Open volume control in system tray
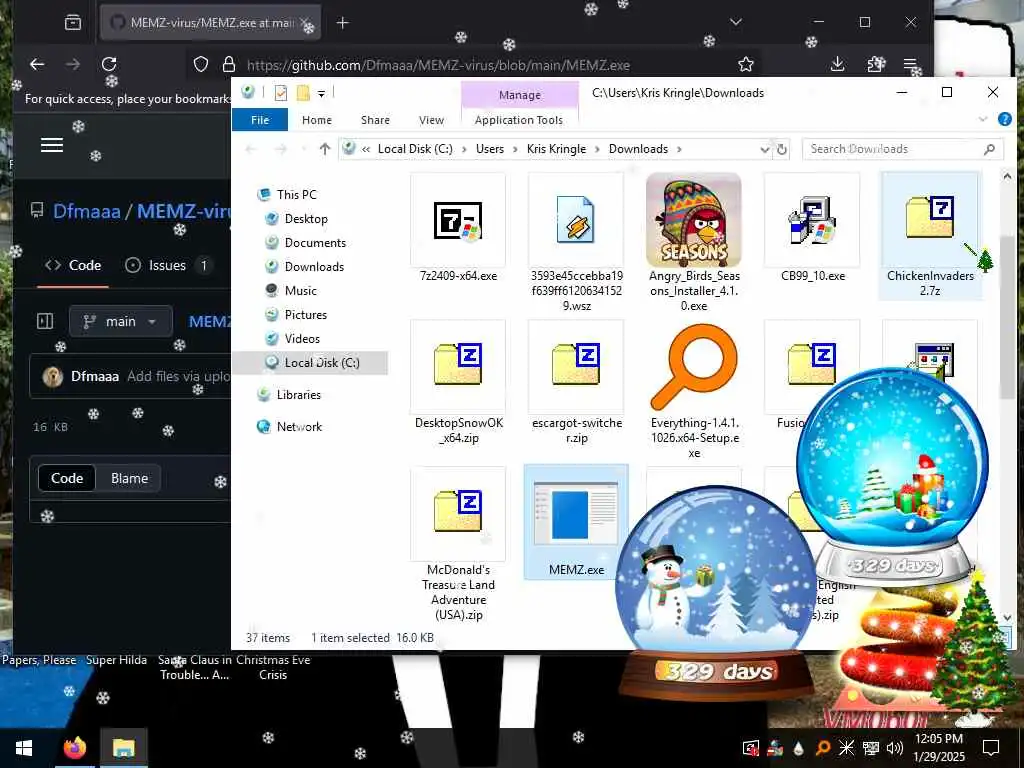Screen dimensions: 1024x768 tap(895, 748)
